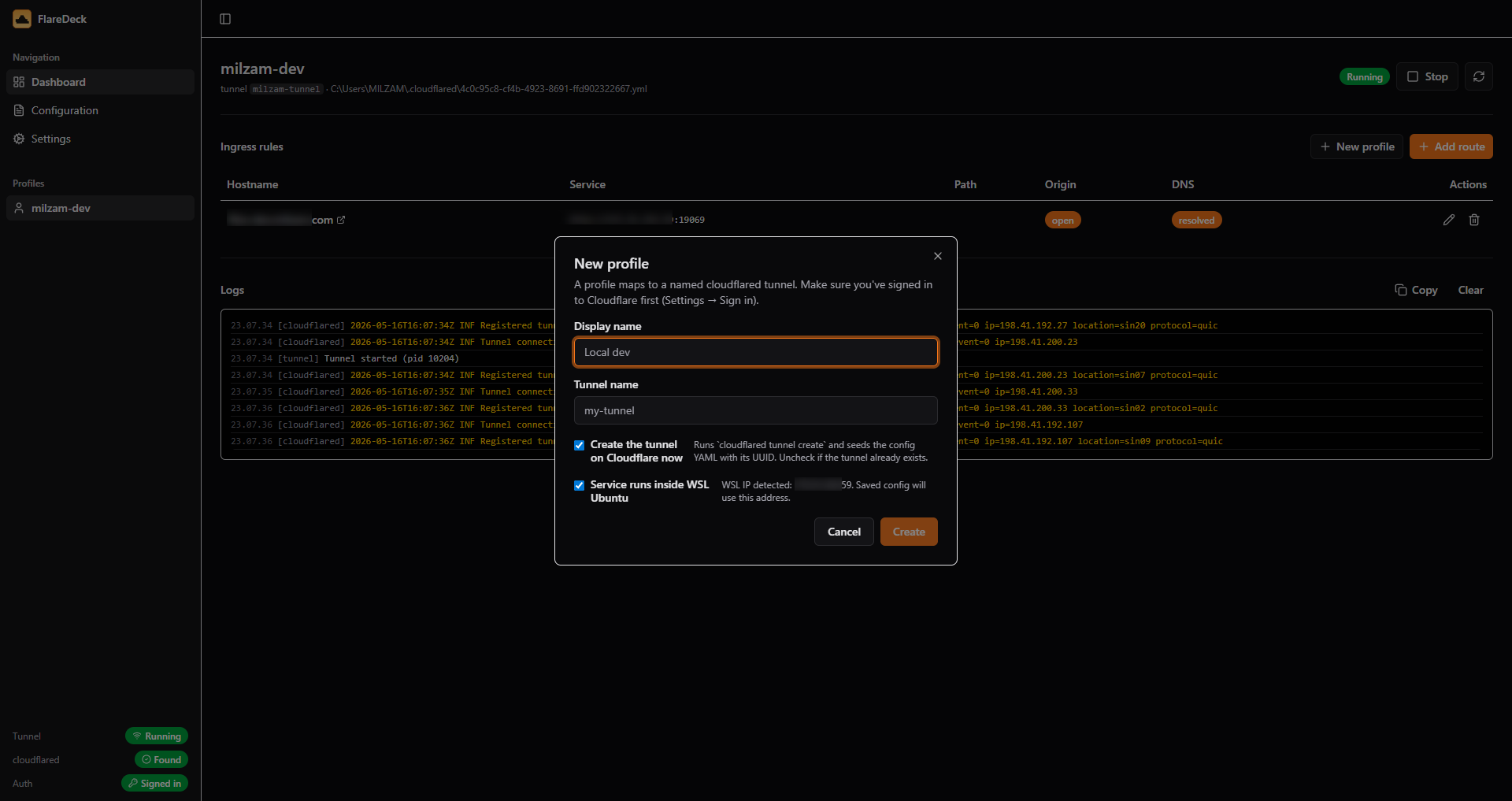
Task: Open Configuration in navigation
Action: coord(100,110)
